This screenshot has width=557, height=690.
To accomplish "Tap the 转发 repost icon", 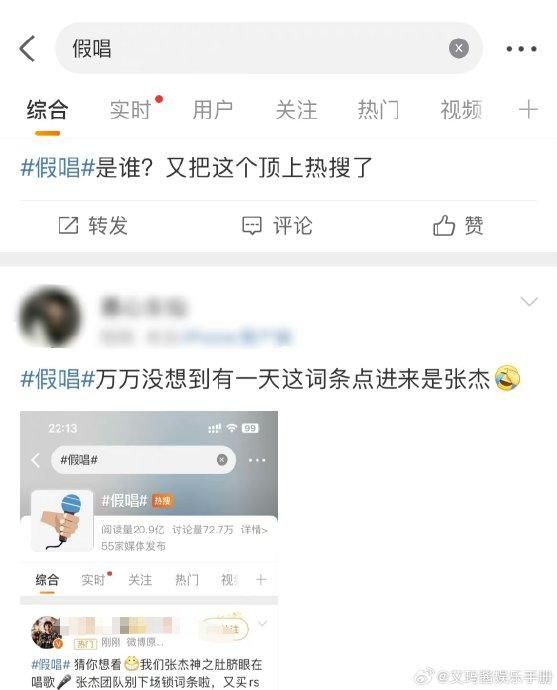I will click(68, 225).
